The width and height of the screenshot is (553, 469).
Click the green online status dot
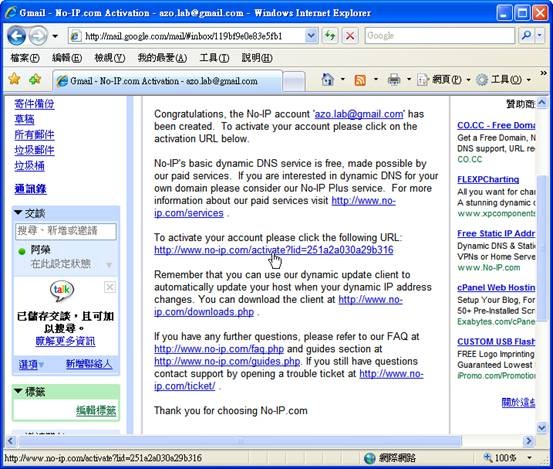pos(22,251)
